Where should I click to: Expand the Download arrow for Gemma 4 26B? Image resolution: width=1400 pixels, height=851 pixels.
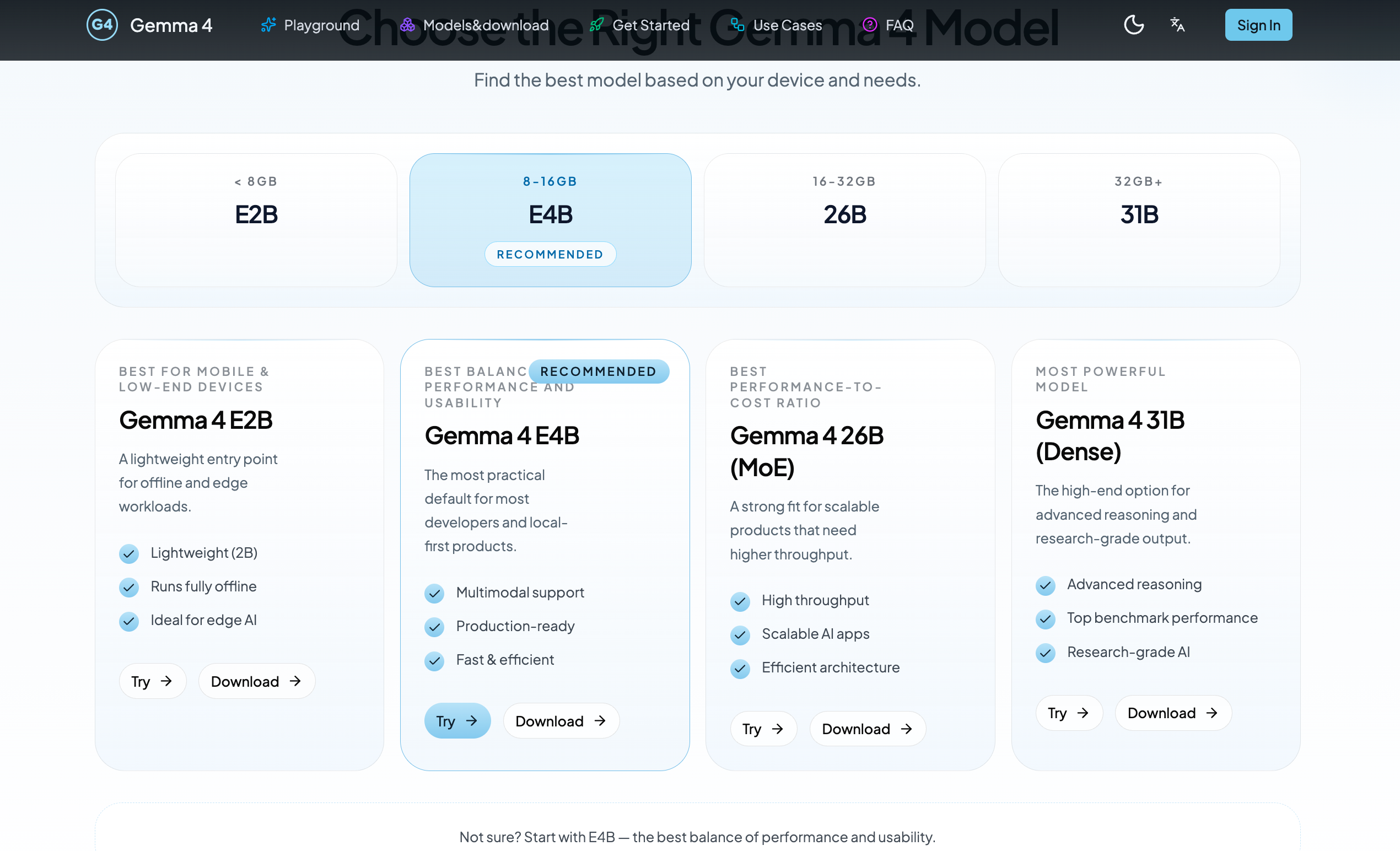[x=907, y=728]
